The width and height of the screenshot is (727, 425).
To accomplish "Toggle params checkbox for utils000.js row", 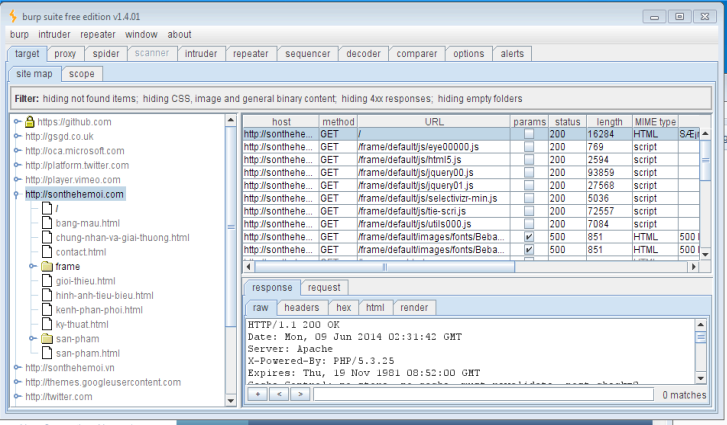I will click(529, 224).
